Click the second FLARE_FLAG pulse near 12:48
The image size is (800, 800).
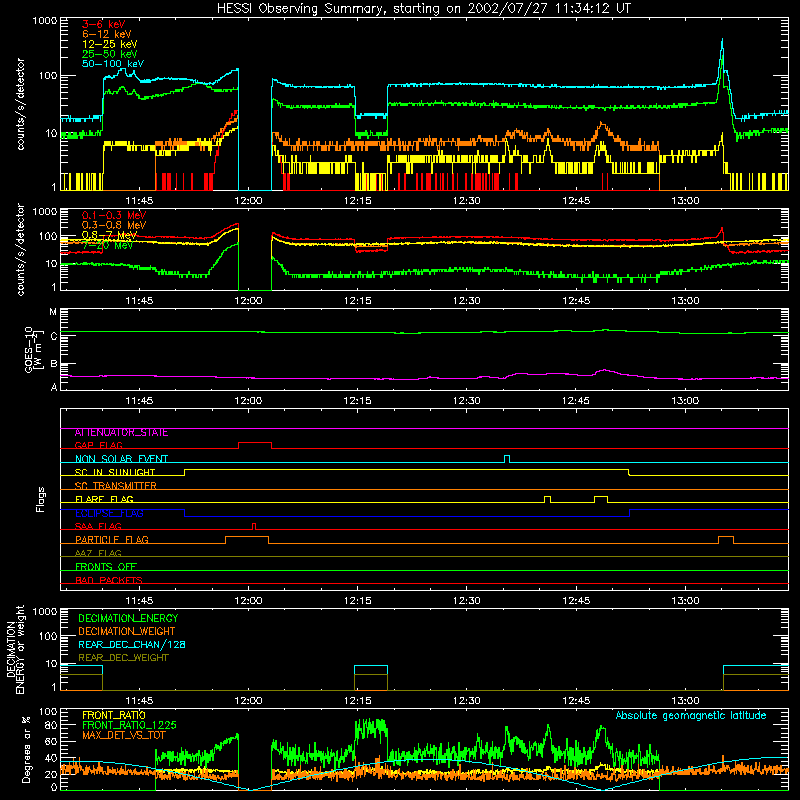tap(601, 499)
